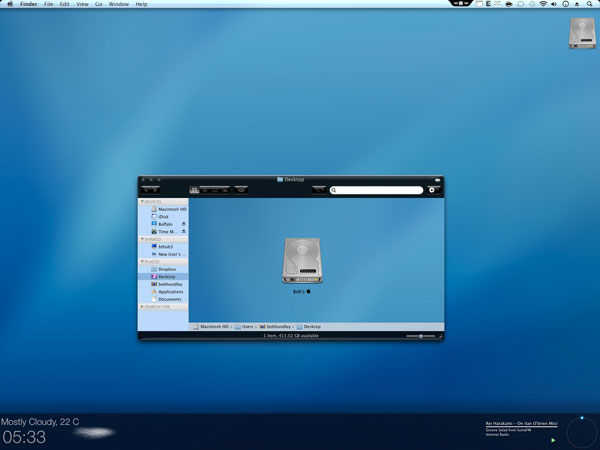Viewport: 600px width, 450px height.
Task: Eject the Time Machine volume
Action: 184,232
